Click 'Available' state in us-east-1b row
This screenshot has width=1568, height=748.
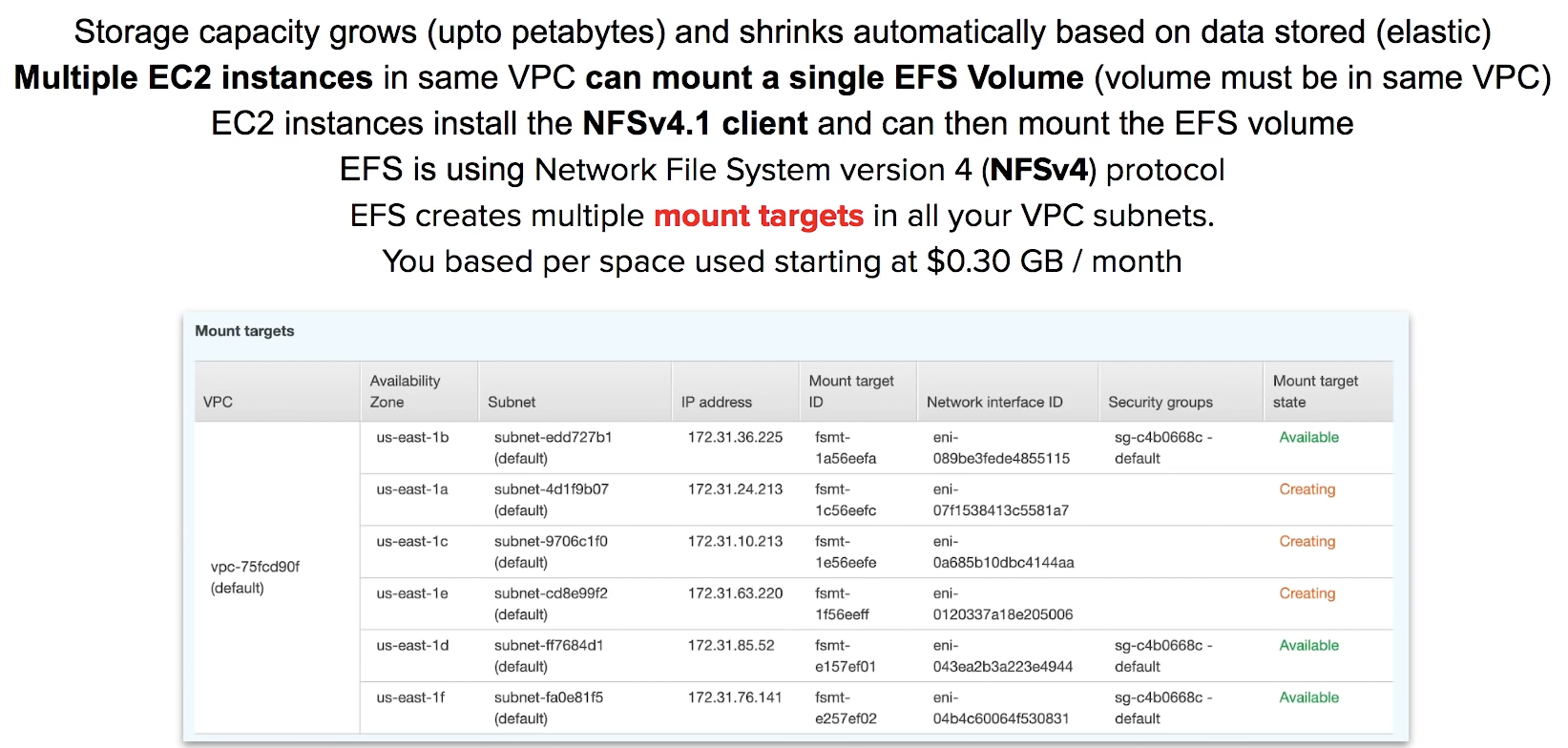pyautogui.click(x=1308, y=437)
